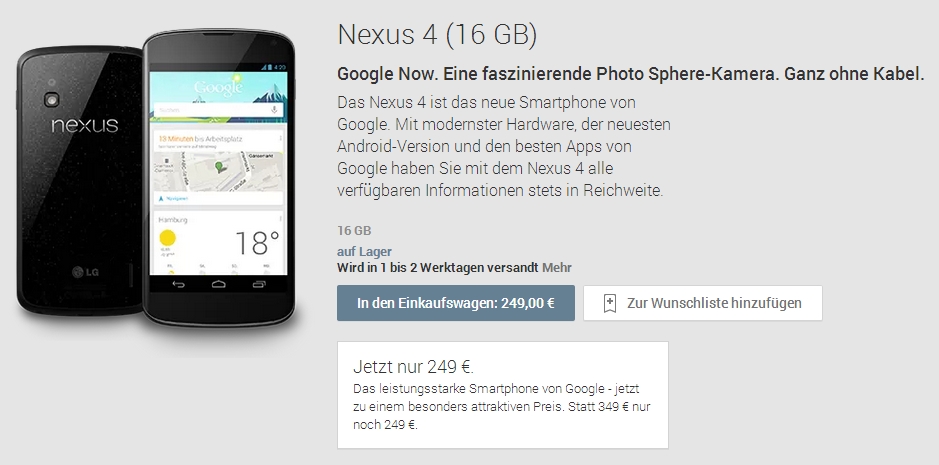Click the Nexus 4 (16 GB) product title
Screen dimensions: 939x465
point(437,35)
